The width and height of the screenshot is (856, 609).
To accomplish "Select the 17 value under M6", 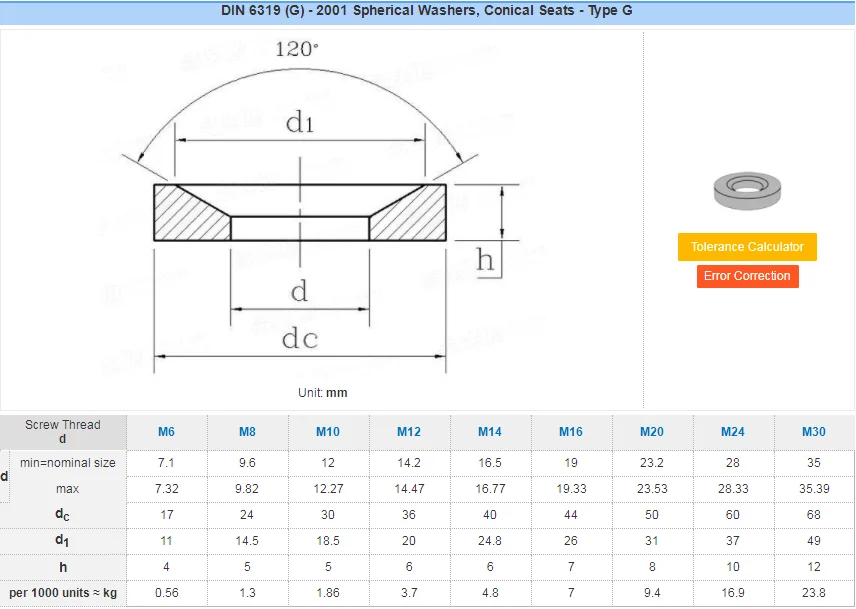I will click(x=165, y=515).
